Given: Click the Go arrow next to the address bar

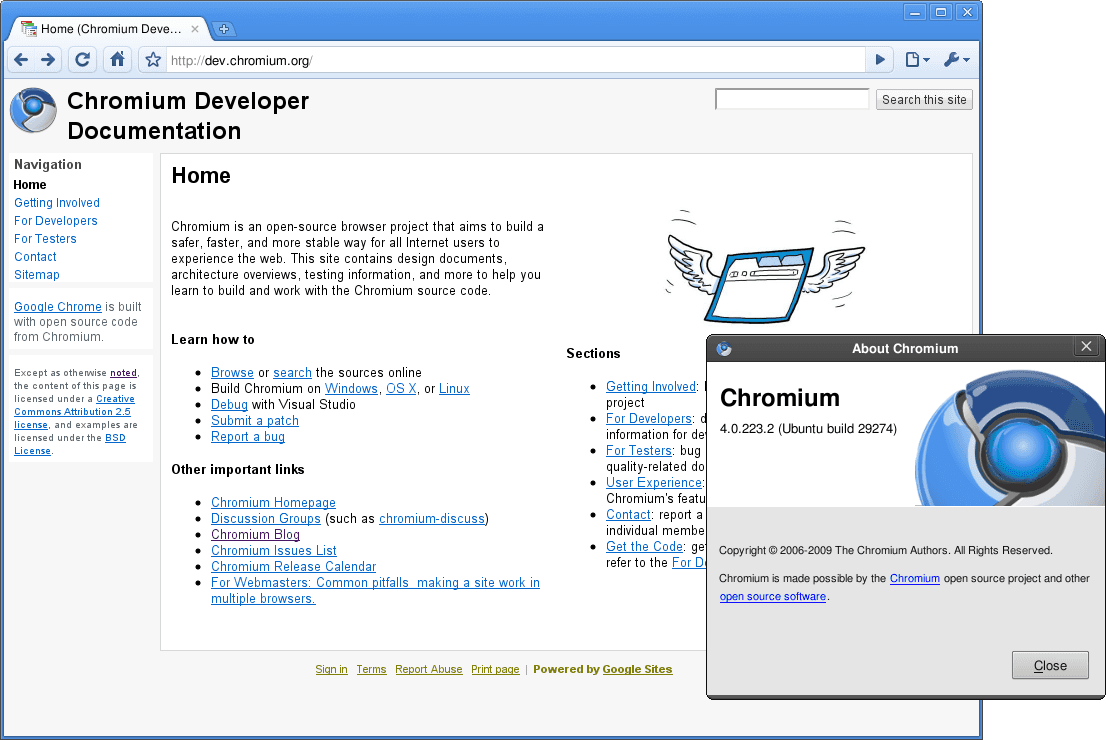Looking at the screenshot, I should click(879, 59).
